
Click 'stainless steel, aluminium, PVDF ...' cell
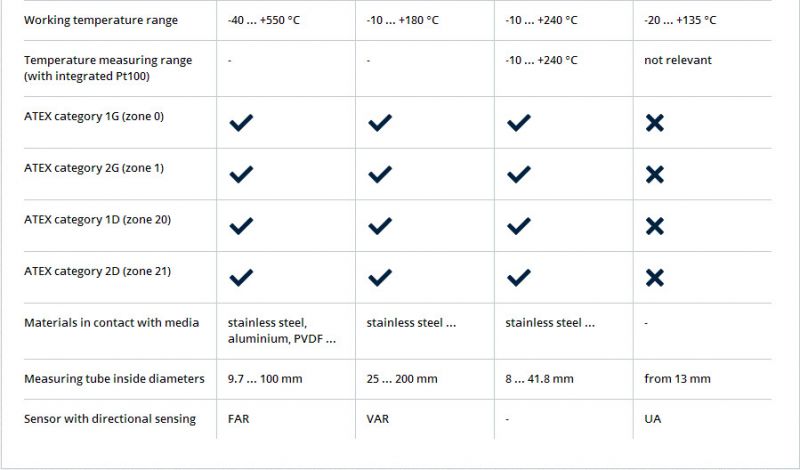point(281,331)
